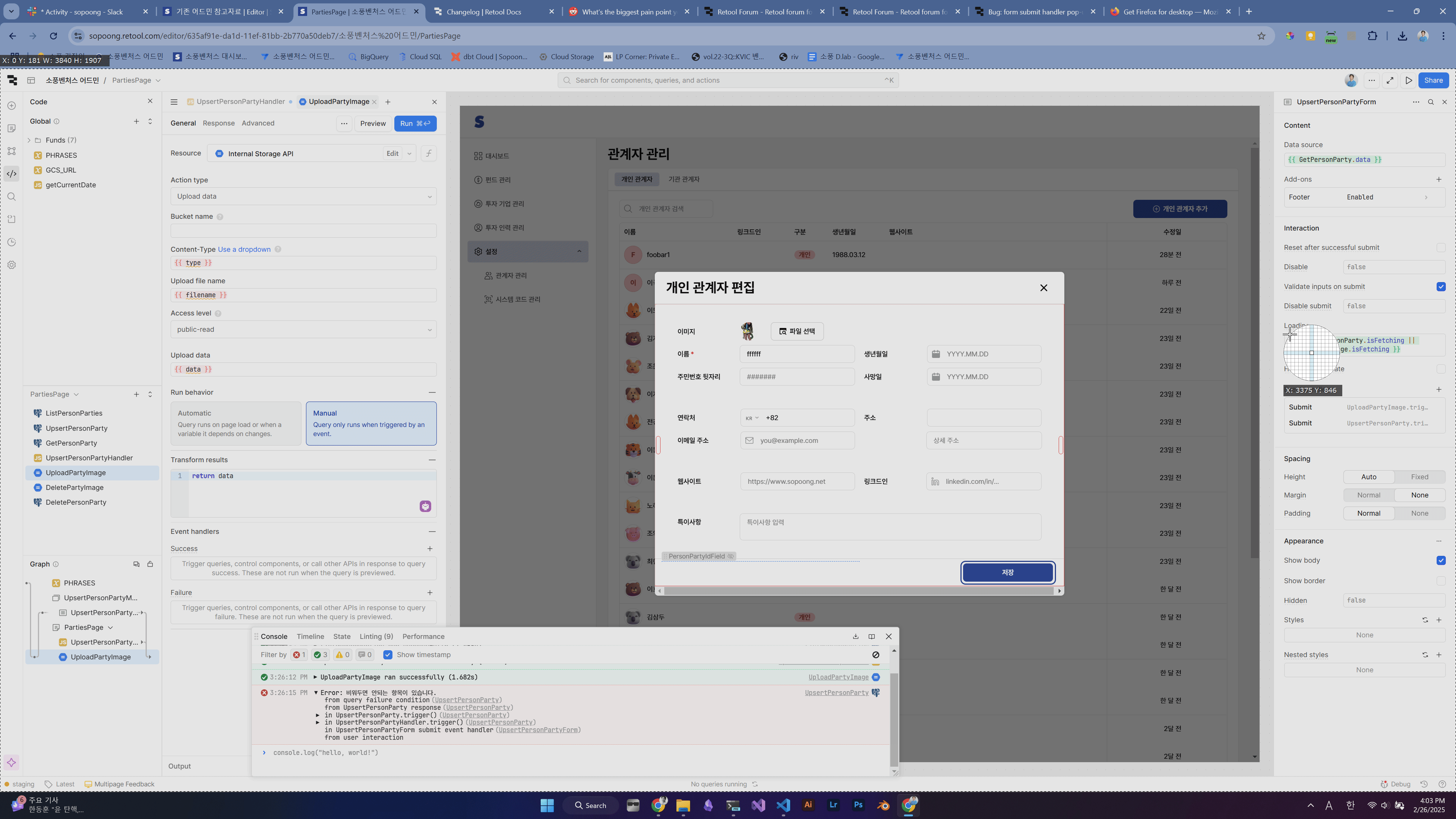Open Visual Studio Code from taskbar

click(x=783, y=805)
